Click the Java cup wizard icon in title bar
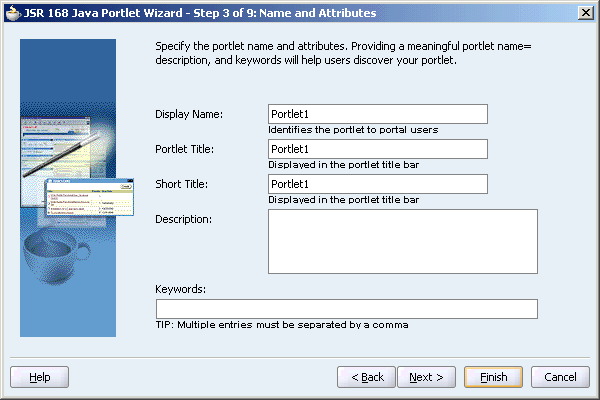Viewport: 600px width, 400px height. [13, 13]
